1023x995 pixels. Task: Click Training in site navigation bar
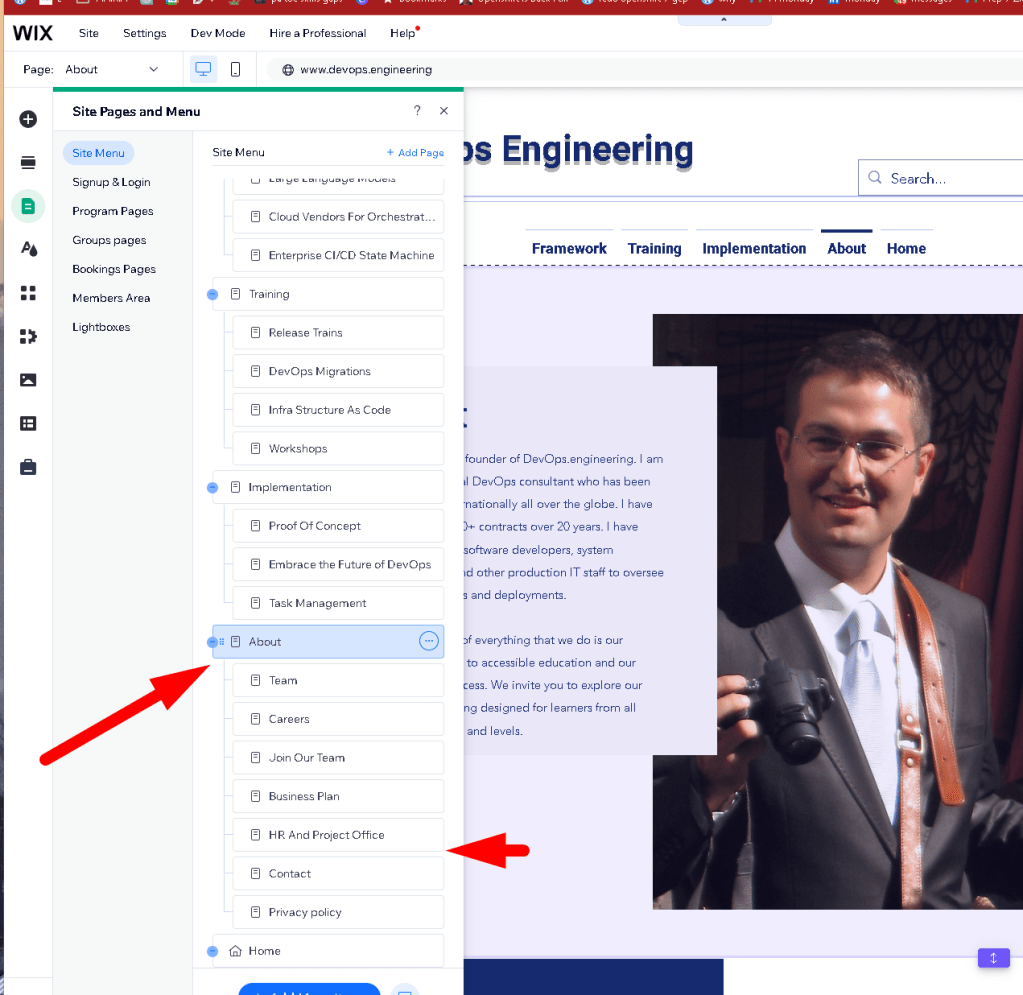click(654, 249)
